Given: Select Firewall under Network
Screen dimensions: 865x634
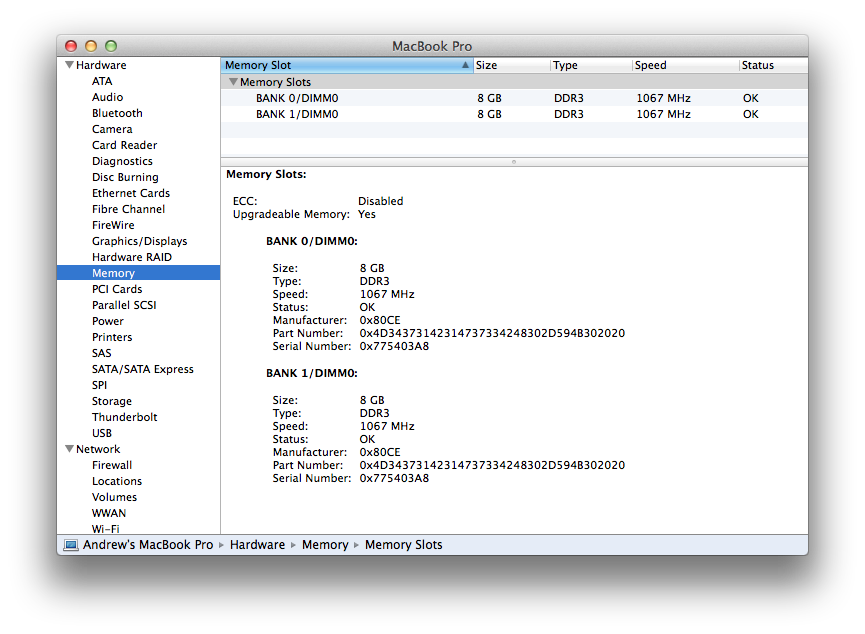Looking at the screenshot, I should pyautogui.click(x=112, y=465).
